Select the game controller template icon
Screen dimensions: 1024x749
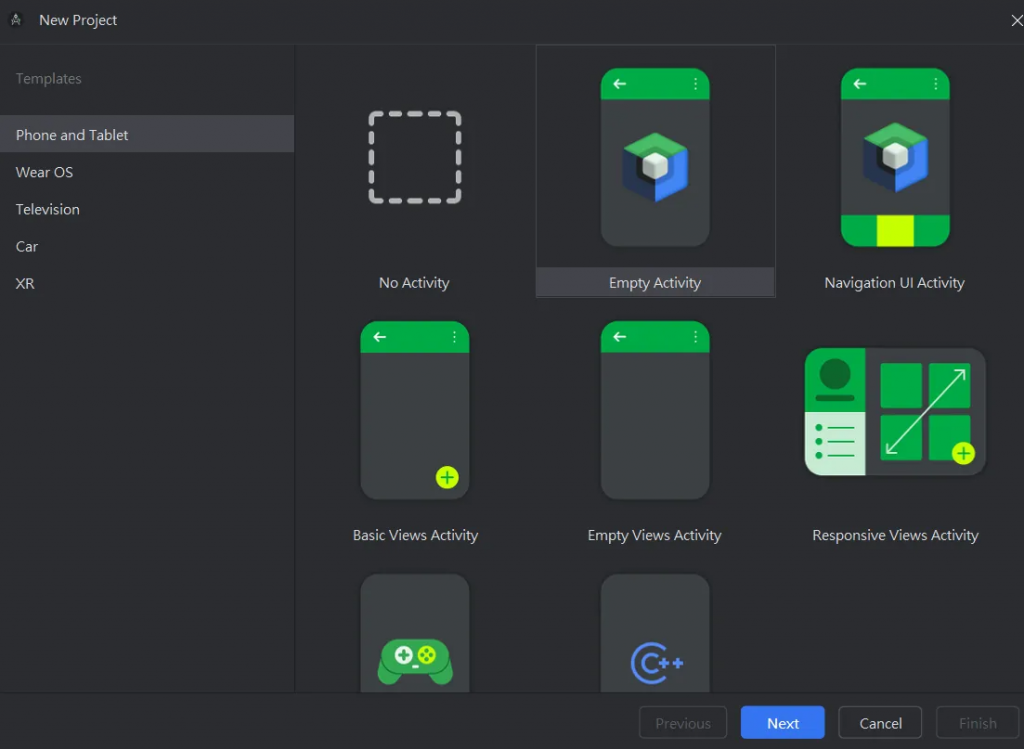click(x=415, y=633)
